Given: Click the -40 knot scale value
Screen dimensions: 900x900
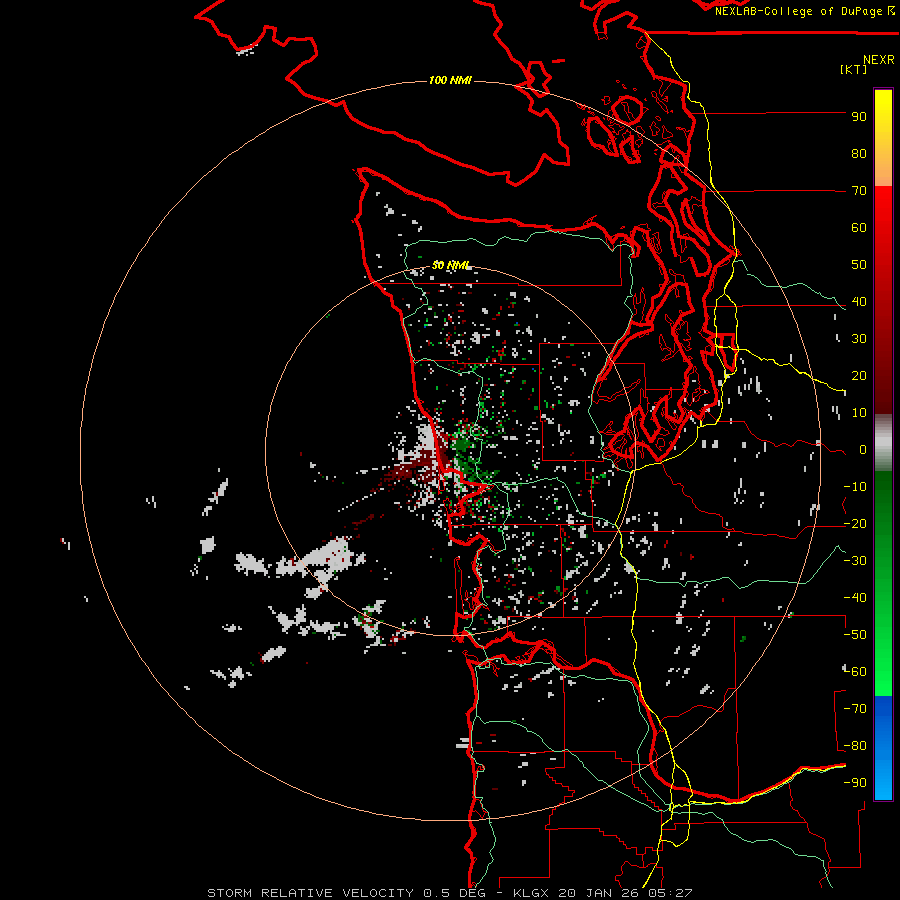Looking at the screenshot, I should pos(855,598).
